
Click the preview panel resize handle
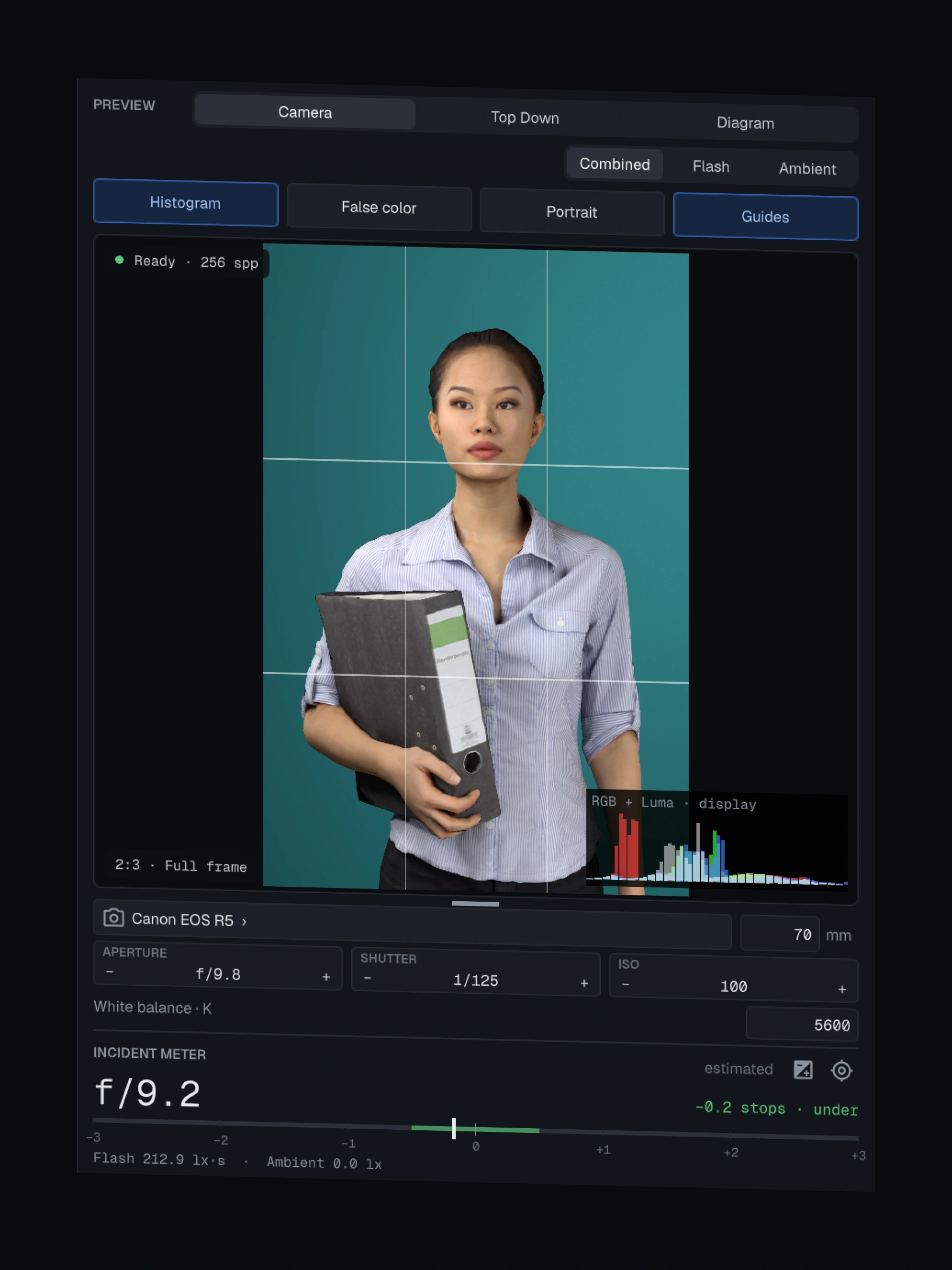point(475,904)
